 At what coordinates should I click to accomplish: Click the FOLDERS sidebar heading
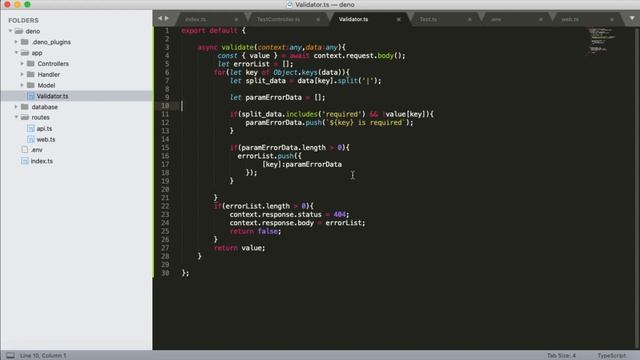23,20
